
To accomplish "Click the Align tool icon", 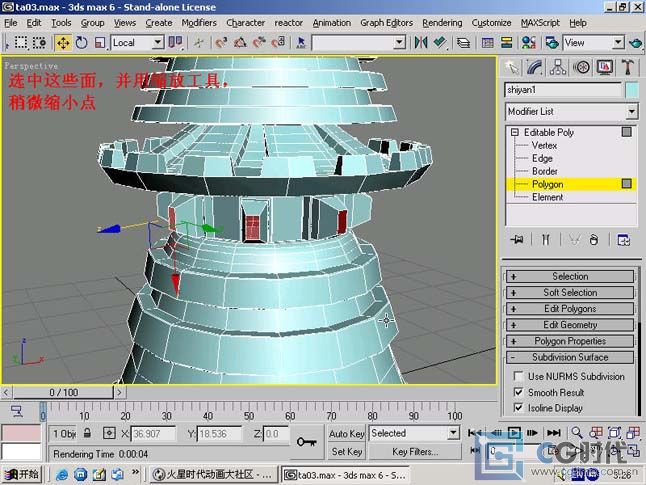I will (x=440, y=42).
